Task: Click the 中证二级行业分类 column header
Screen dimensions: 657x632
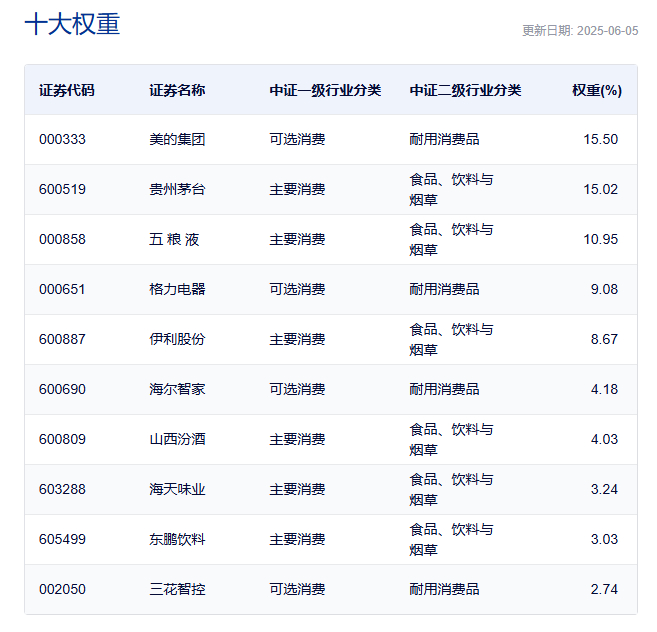Action: point(466,90)
